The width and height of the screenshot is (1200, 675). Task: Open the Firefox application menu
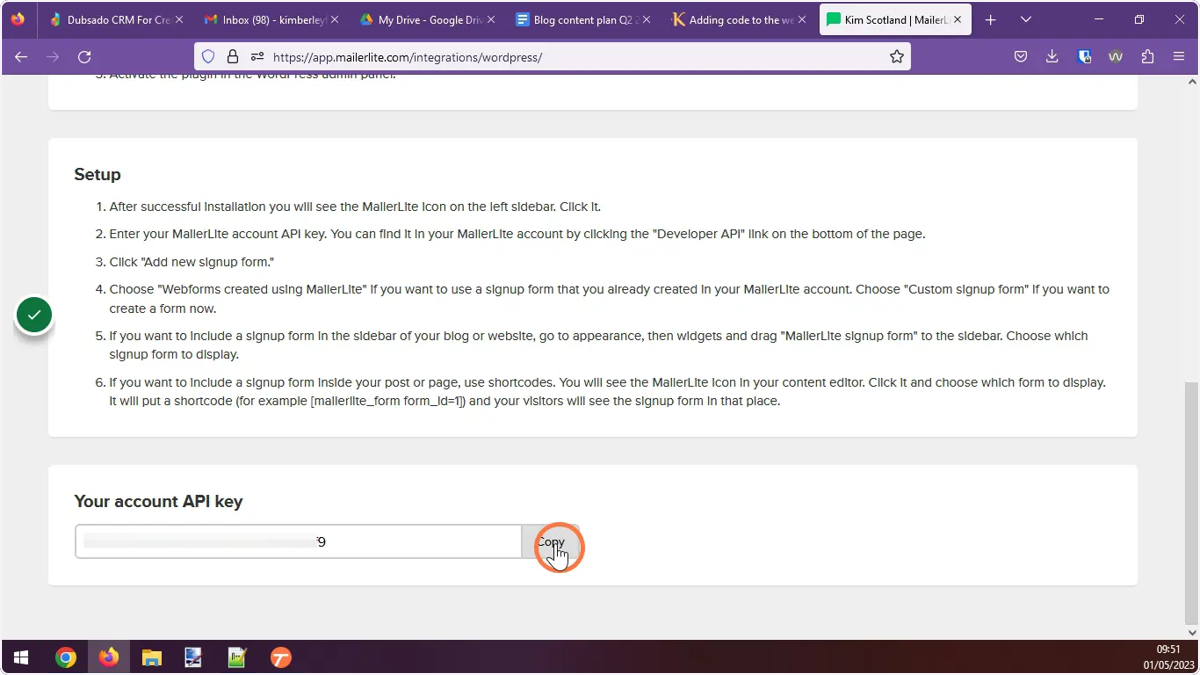click(1179, 57)
